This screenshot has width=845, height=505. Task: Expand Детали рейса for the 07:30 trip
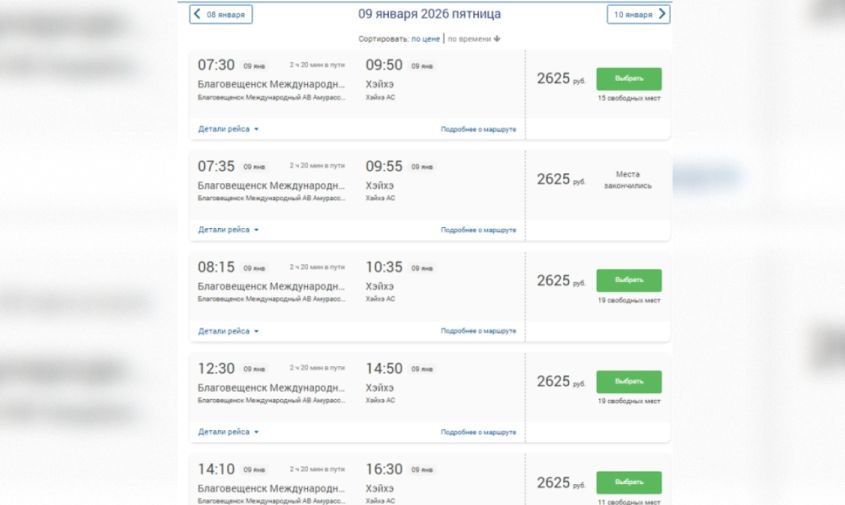(228, 129)
